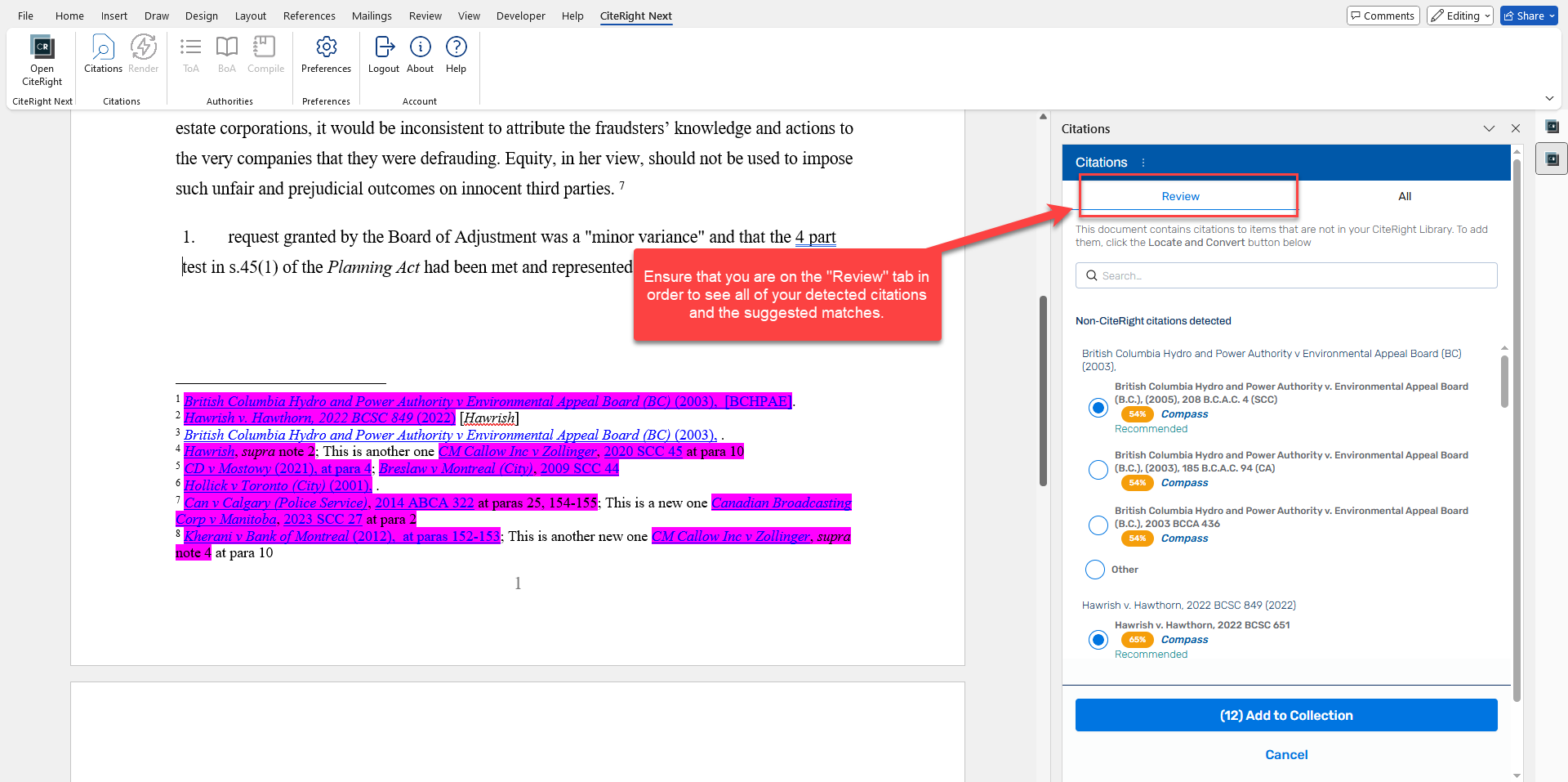The image size is (1568, 782).
Task: Click the document vertical scrollbar thumb
Action: click(x=1043, y=391)
